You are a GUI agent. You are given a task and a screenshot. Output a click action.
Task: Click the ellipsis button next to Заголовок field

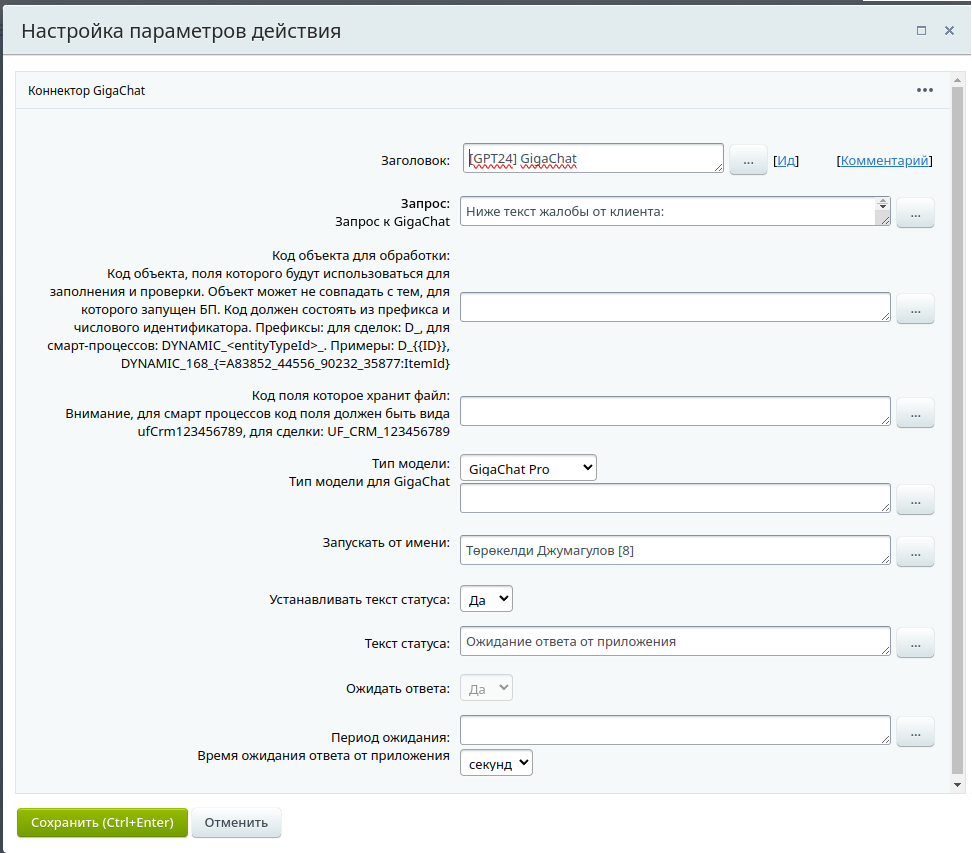pyautogui.click(x=748, y=160)
